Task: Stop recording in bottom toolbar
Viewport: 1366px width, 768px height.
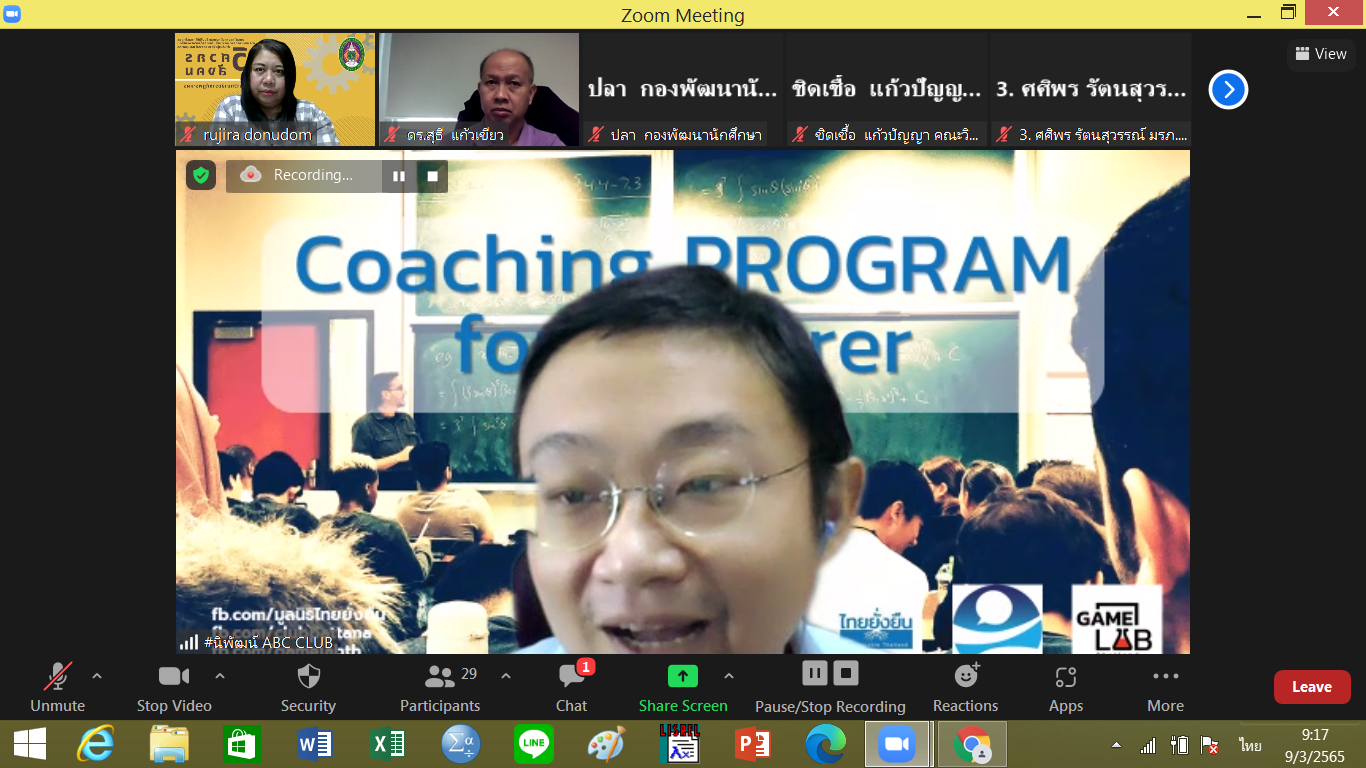Action: pyautogui.click(x=846, y=673)
